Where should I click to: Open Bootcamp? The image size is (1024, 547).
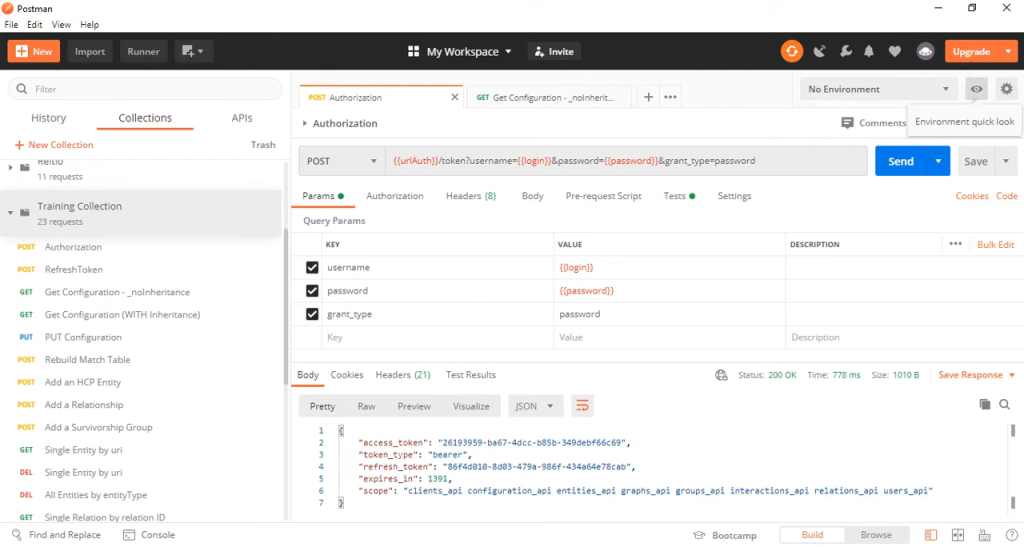[x=725, y=535]
